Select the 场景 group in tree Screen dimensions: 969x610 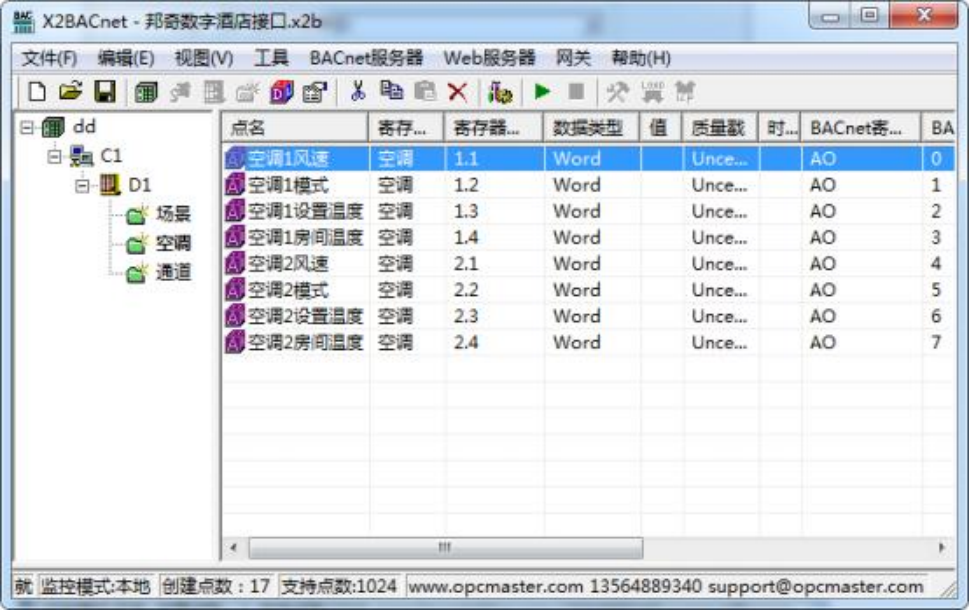point(173,214)
